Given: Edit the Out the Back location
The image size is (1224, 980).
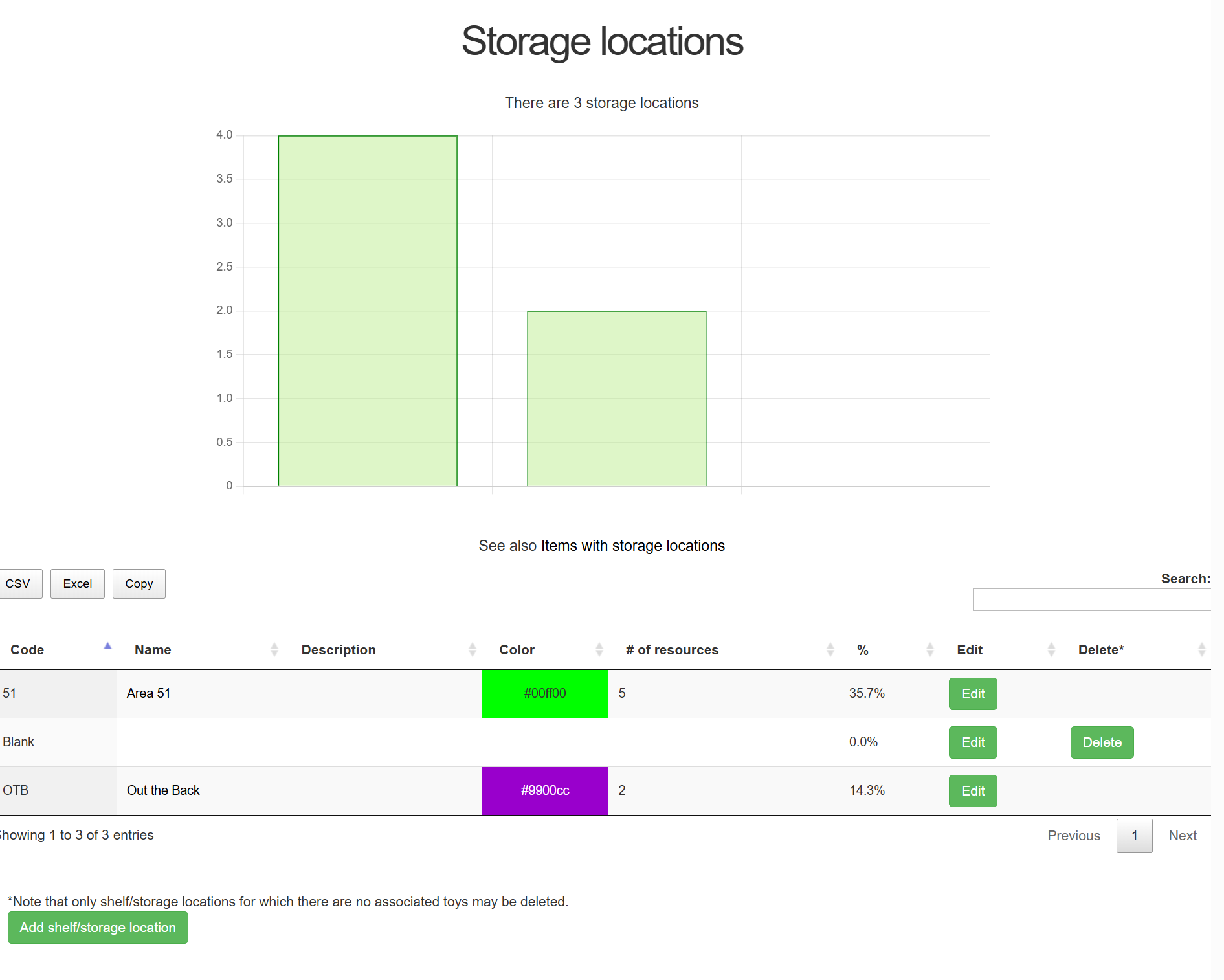Looking at the screenshot, I should [972, 791].
